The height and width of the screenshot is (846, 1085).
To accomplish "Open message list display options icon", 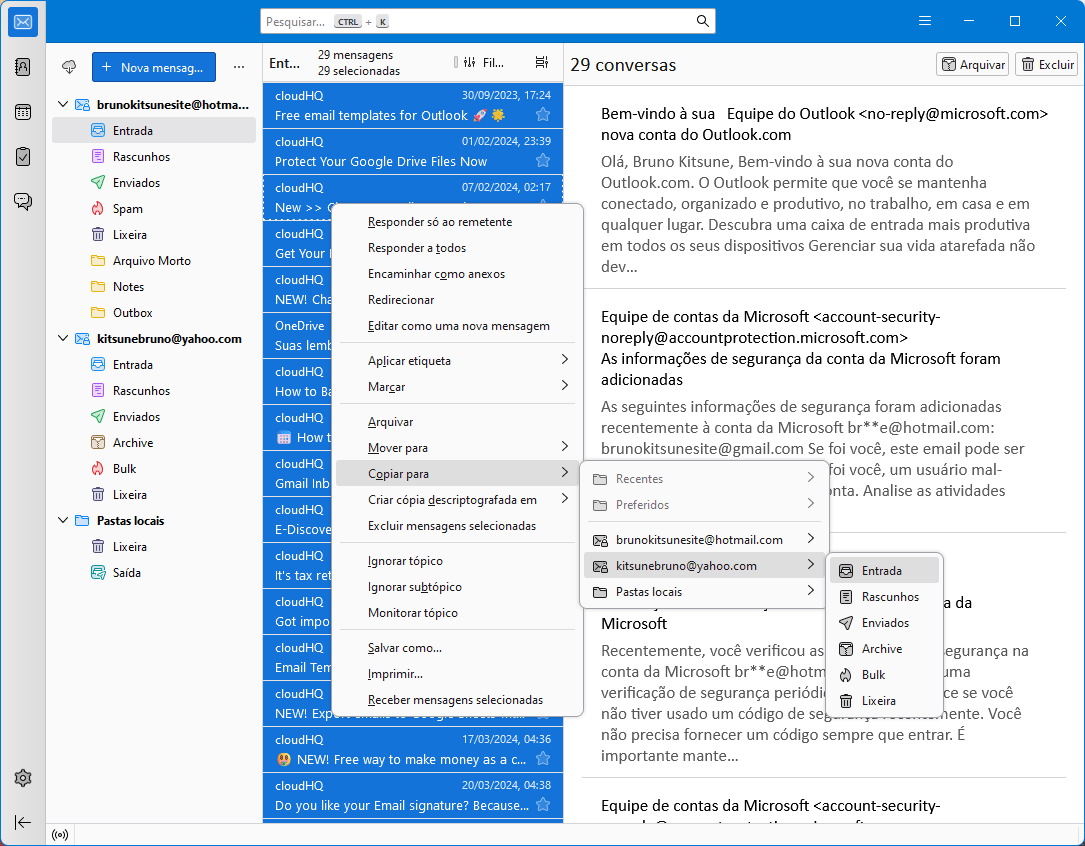I will pyautogui.click(x=542, y=63).
